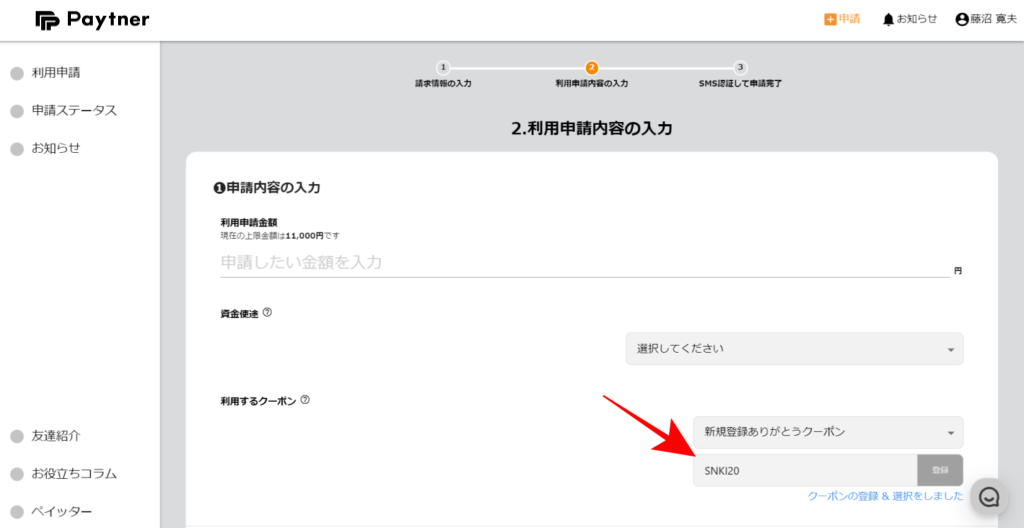
Task: Click the user account avatar icon
Action: tap(962, 20)
